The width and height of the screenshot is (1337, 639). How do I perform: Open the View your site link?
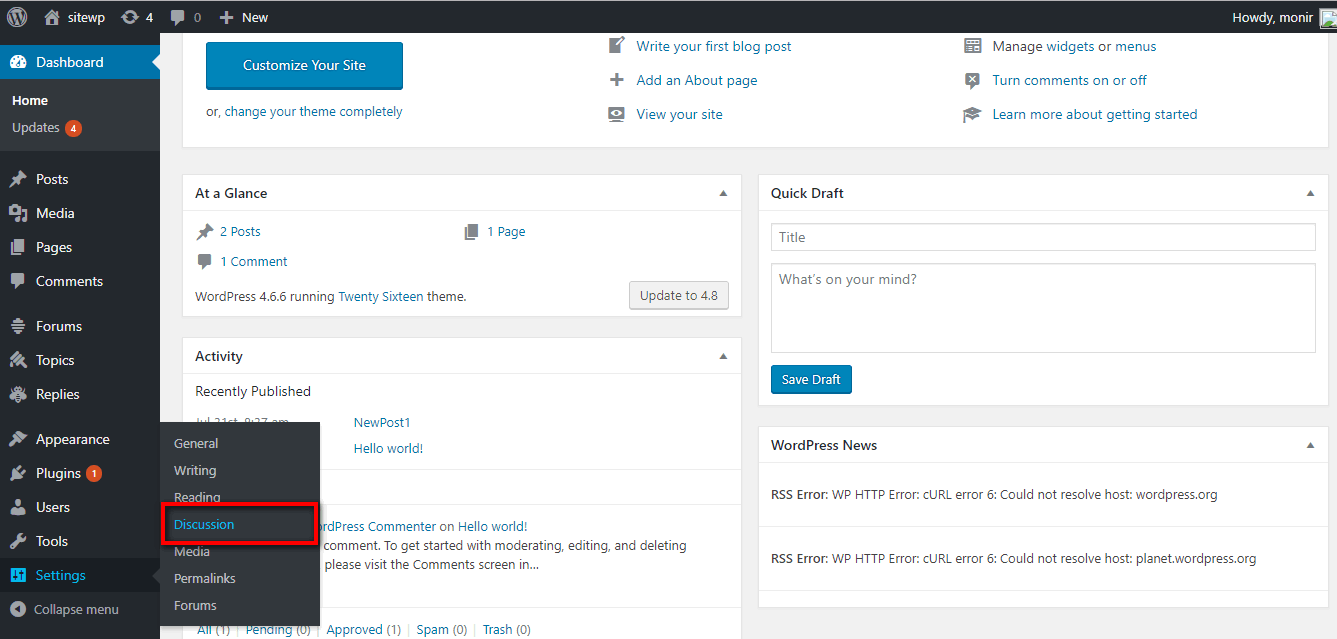[680, 114]
